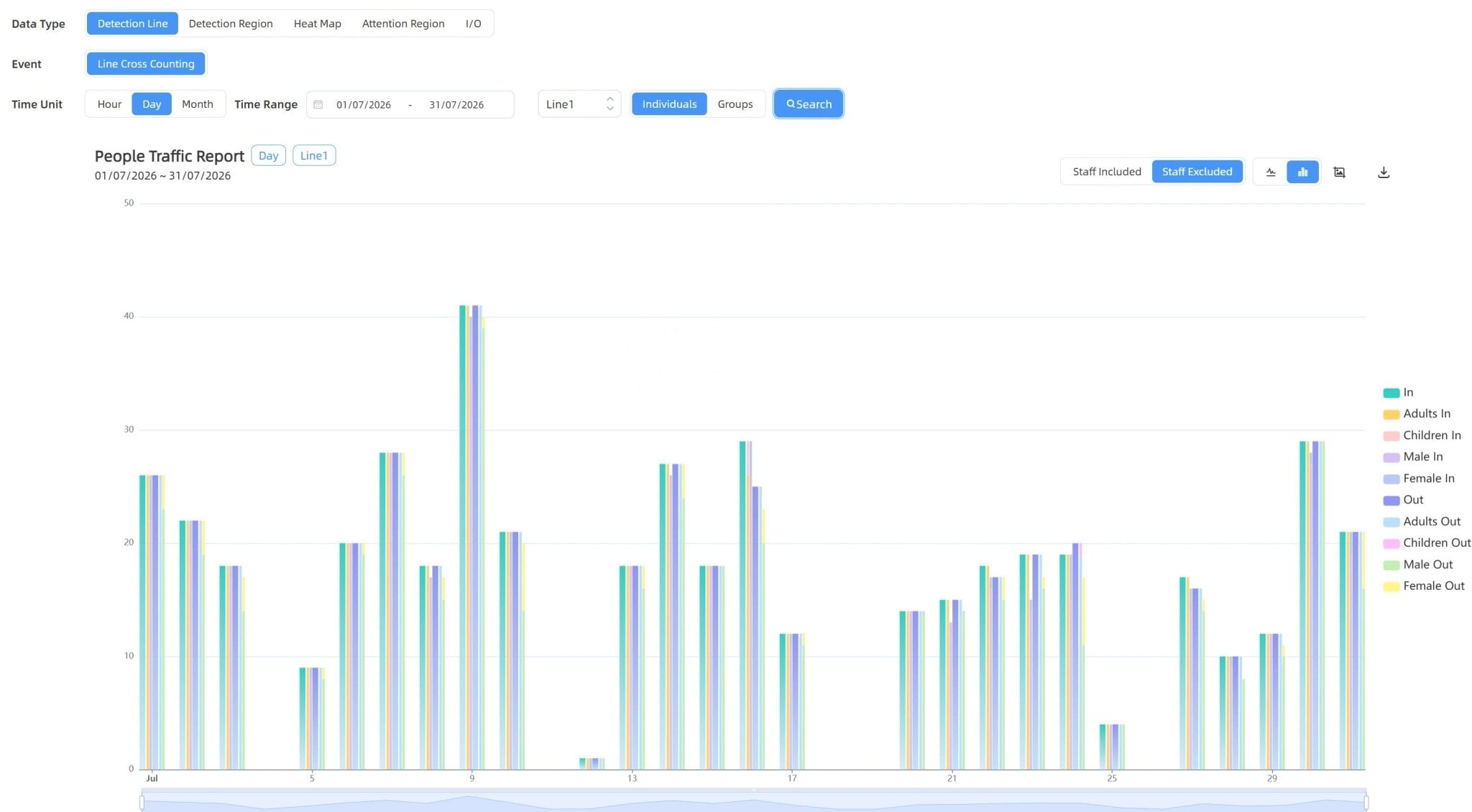Image resolution: width=1472 pixels, height=812 pixels.
Task: Open calendar icon in Time Range
Action: pyautogui.click(x=318, y=104)
